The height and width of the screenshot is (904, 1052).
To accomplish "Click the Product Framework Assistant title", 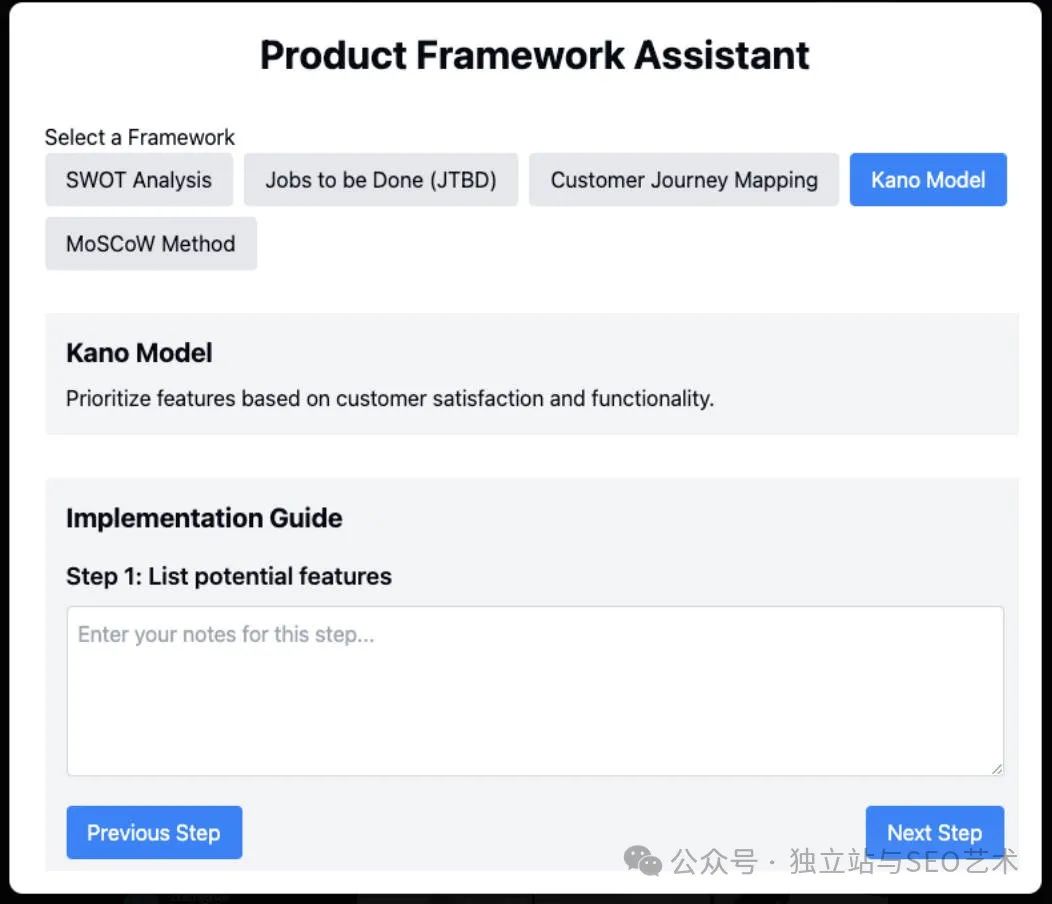I will click(535, 55).
